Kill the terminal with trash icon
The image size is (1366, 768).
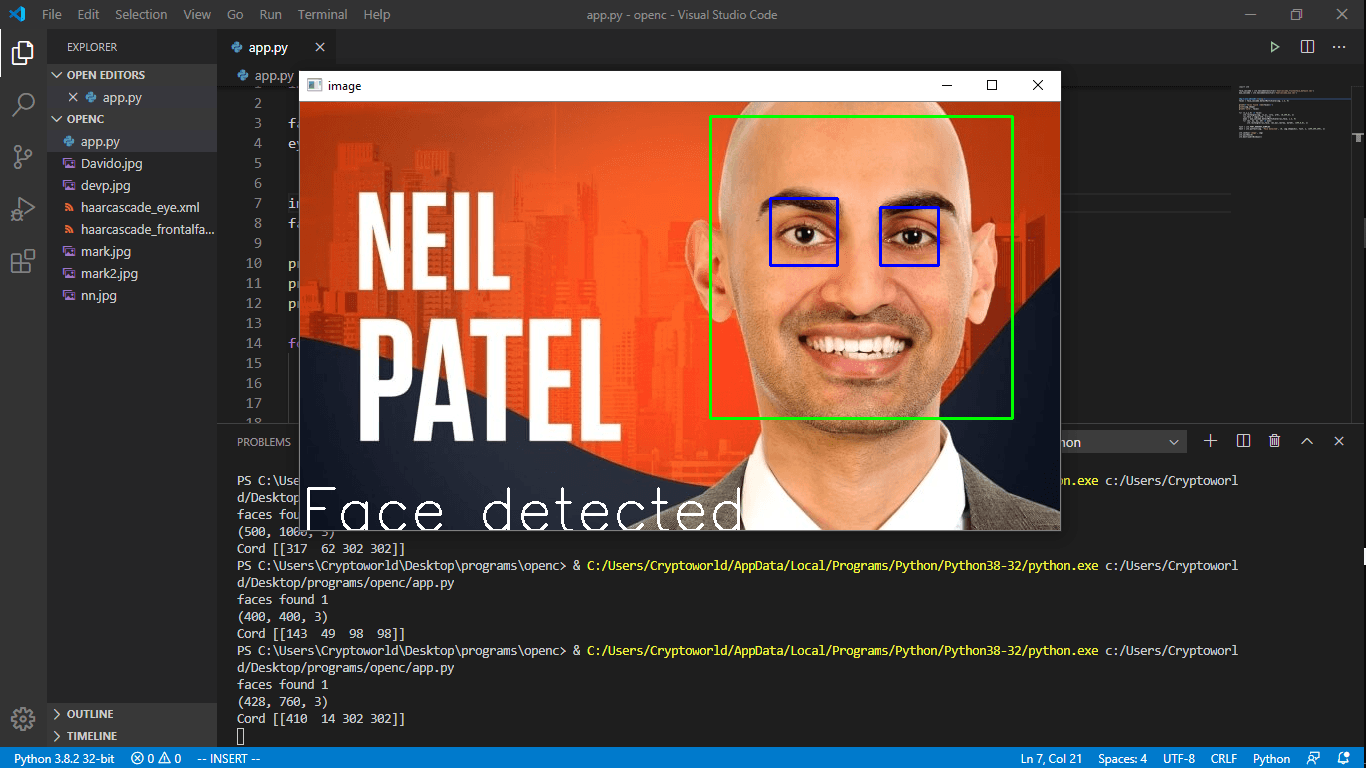tap(1274, 441)
